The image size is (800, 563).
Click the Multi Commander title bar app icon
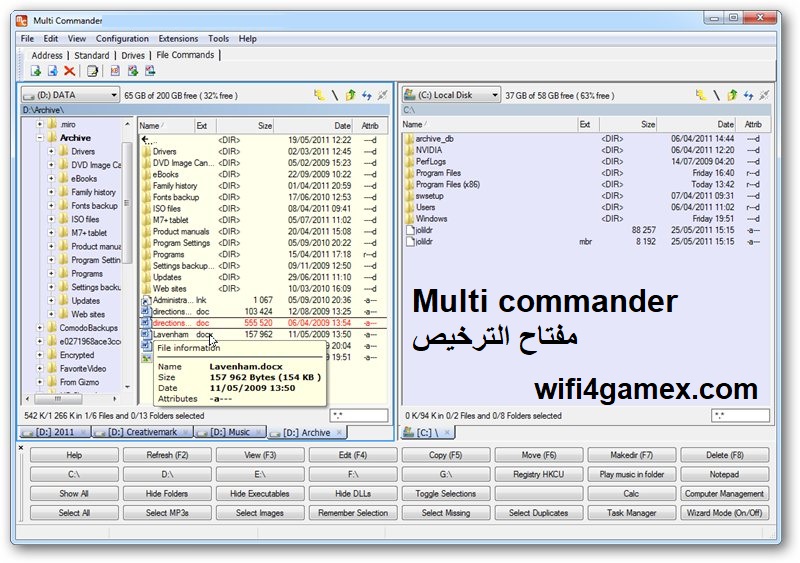21,20
